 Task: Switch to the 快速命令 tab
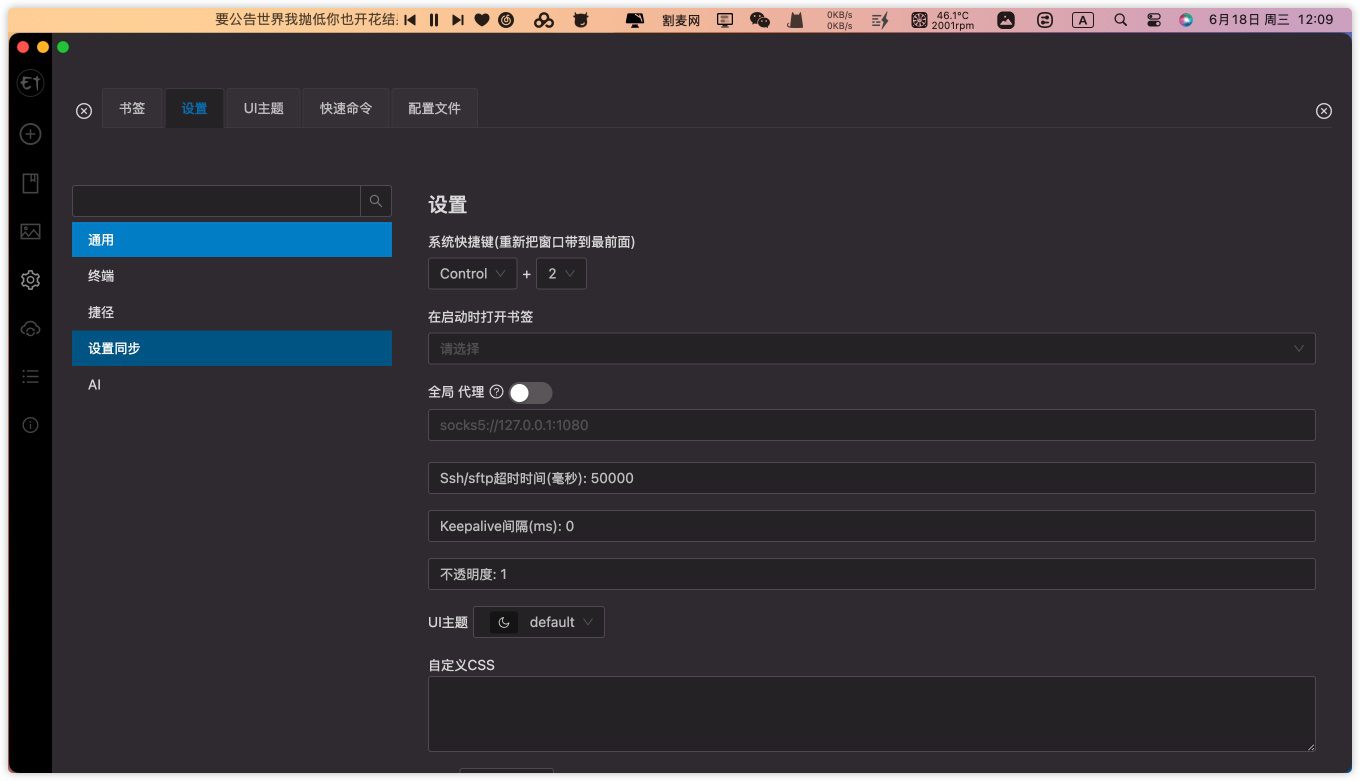pos(346,108)
